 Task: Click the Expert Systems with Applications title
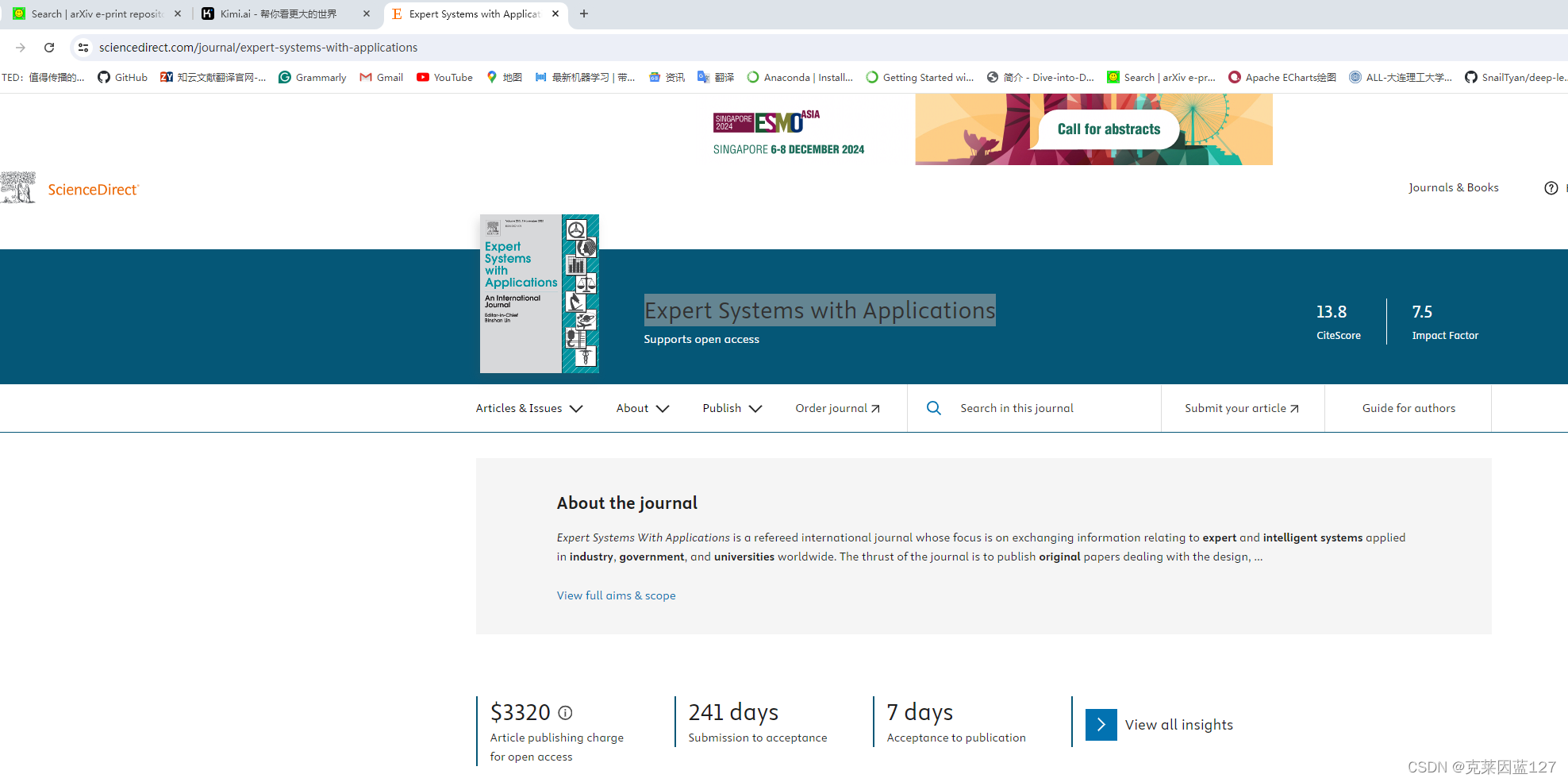pos(820,310)
